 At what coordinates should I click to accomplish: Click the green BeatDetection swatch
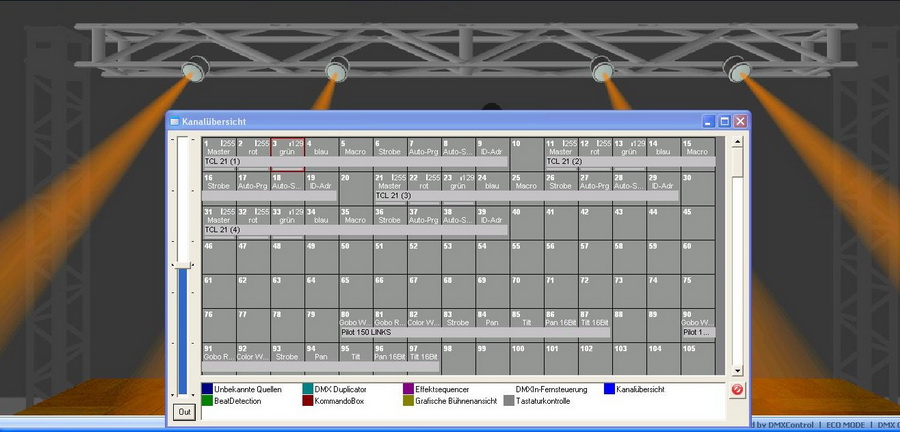(x=207, y=401)
